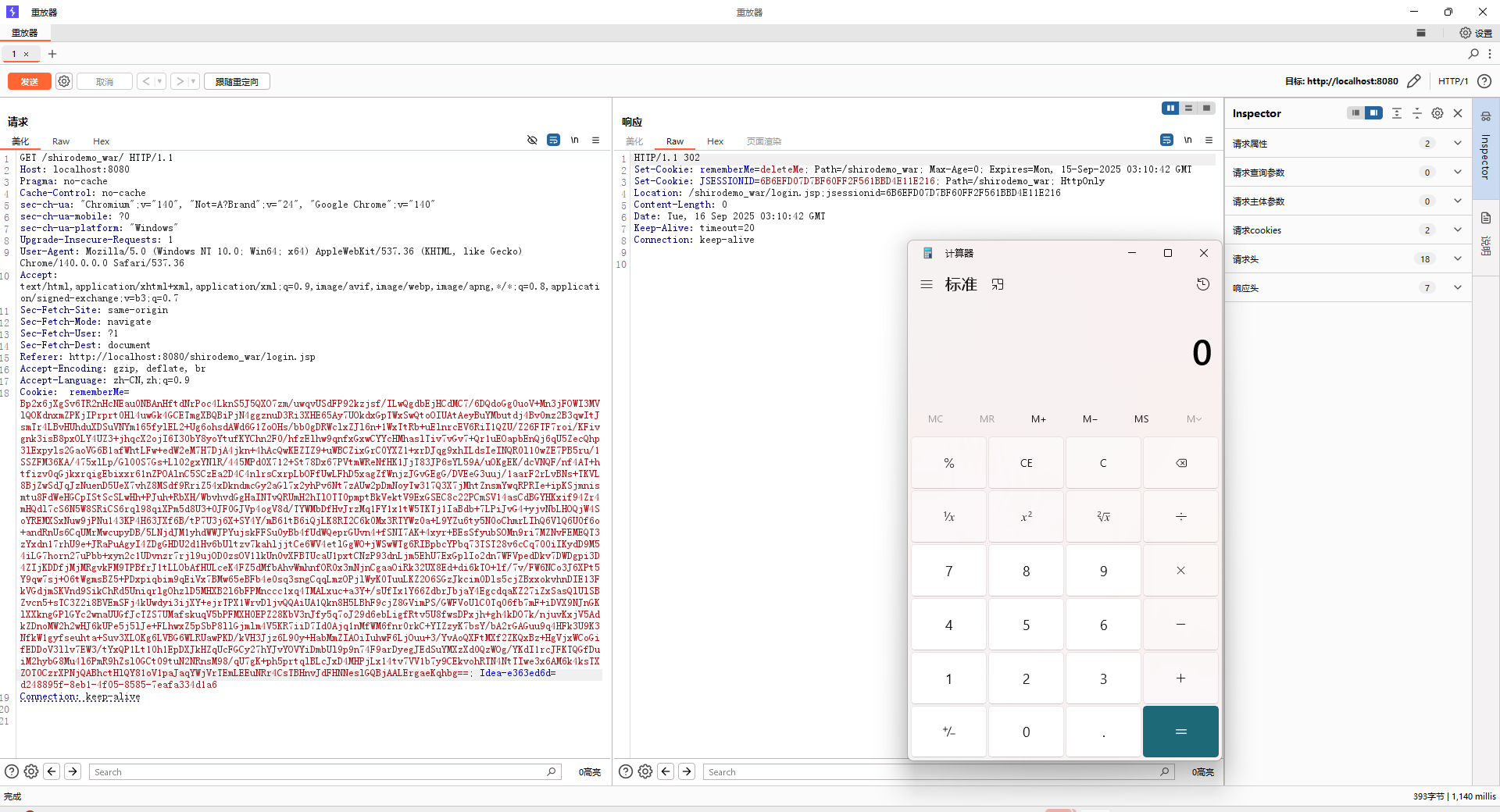Expand the 响应头 section in Inspector

click(x=1457, y=288)
